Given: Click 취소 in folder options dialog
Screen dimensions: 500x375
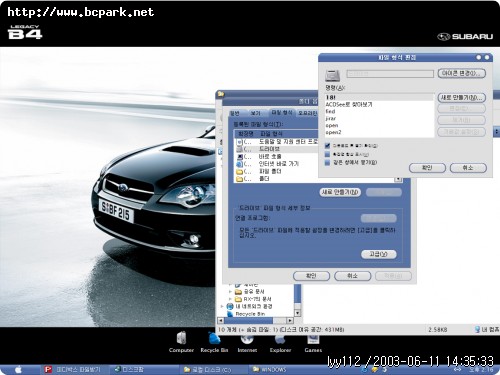Looking at the screenshot, I should click(352, 276).
